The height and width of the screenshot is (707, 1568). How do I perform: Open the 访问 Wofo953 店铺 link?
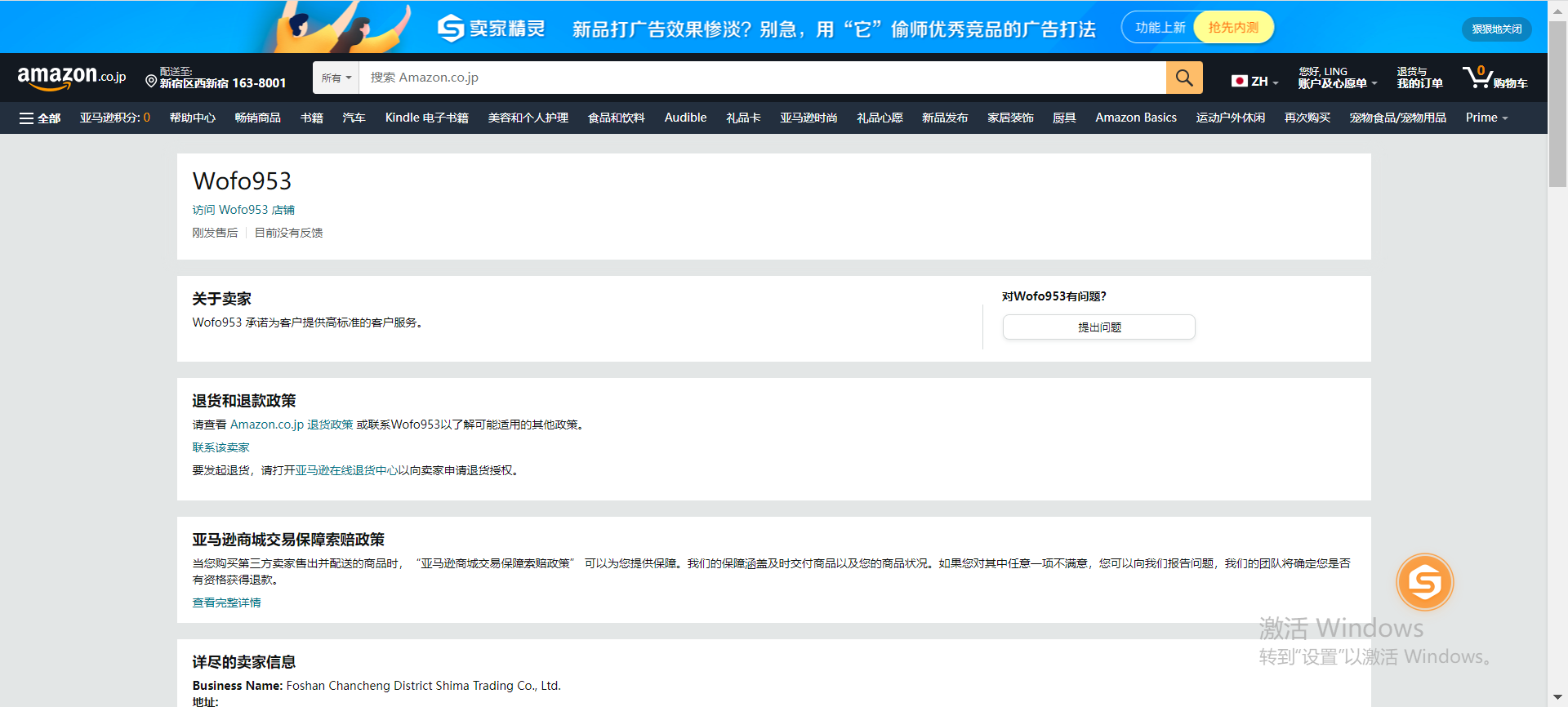(243, 210)
